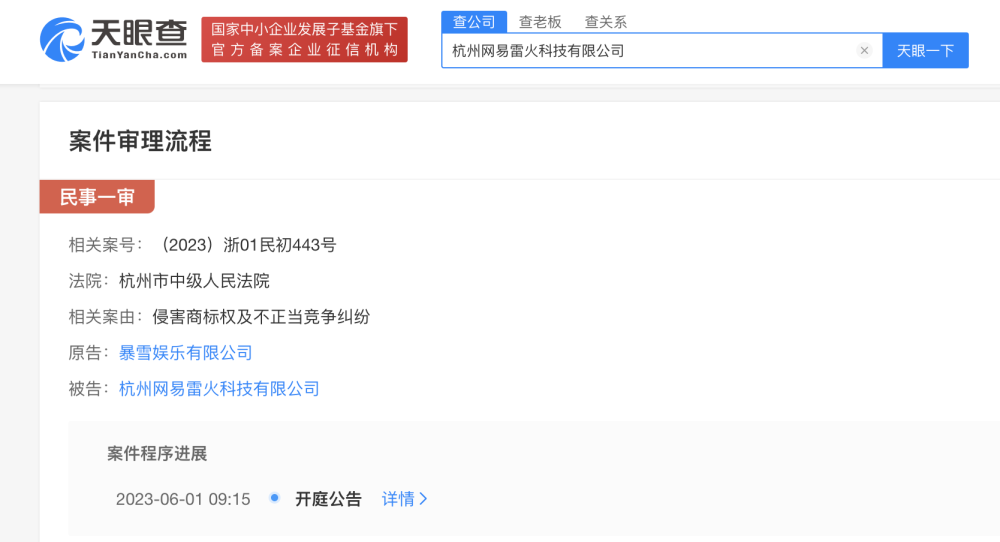Click the 开庭公告 entry label

tap(328, 499)
